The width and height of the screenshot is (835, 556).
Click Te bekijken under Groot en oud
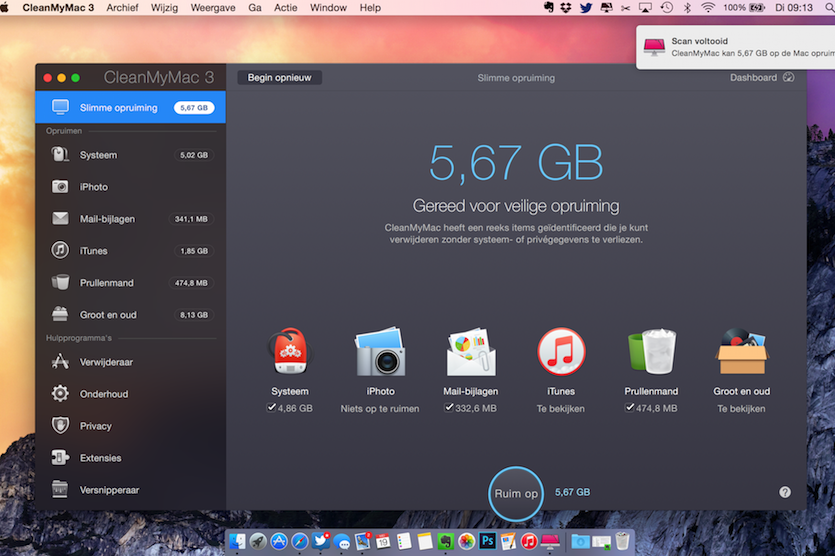coord(741,408)
